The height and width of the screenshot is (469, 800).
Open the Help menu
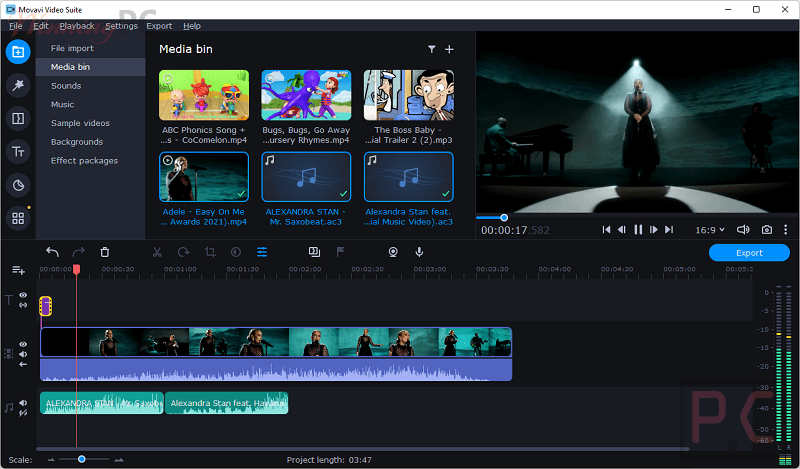(192, 26)
